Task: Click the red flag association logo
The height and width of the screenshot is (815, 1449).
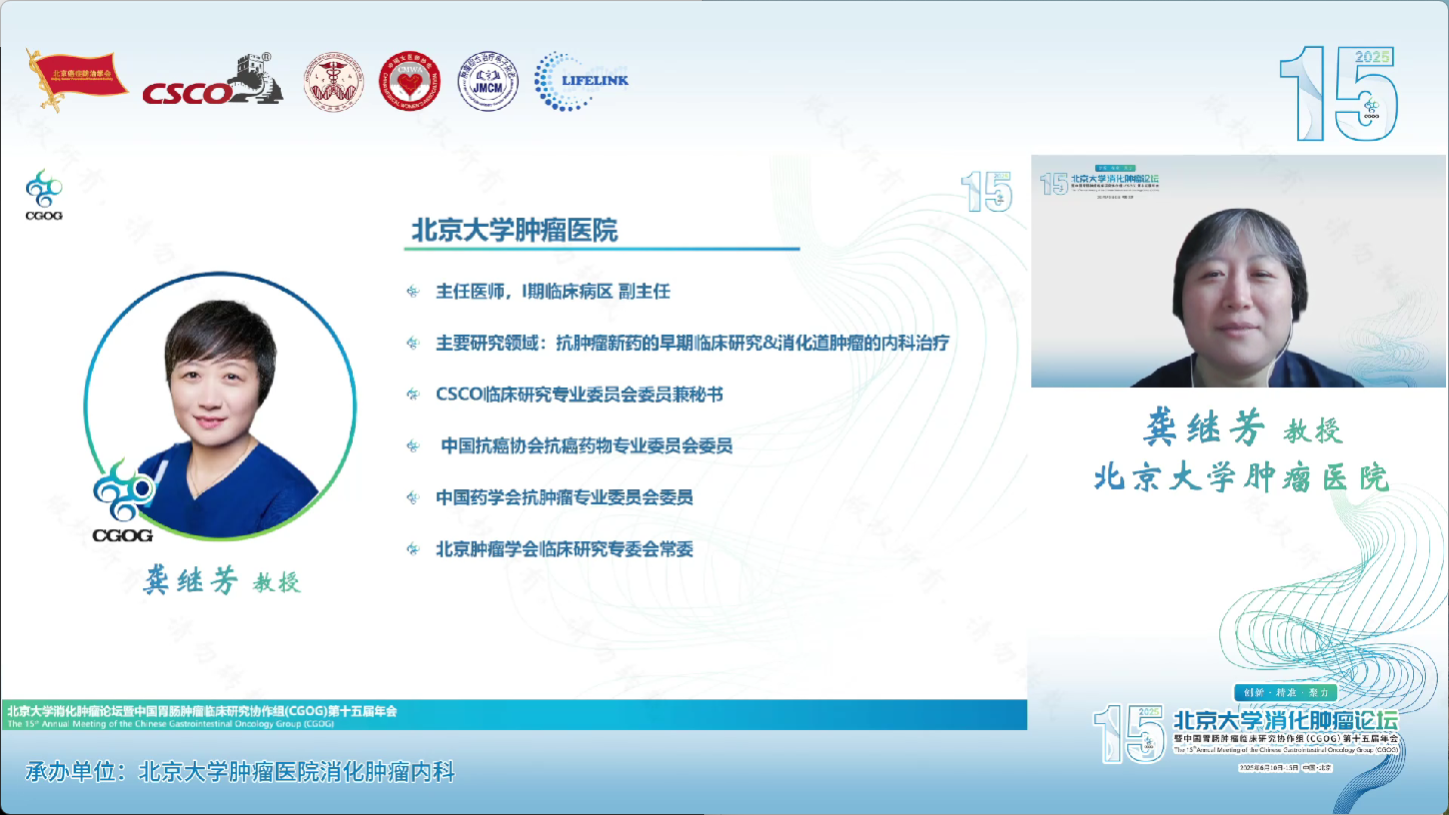Action: click(76, 79)
